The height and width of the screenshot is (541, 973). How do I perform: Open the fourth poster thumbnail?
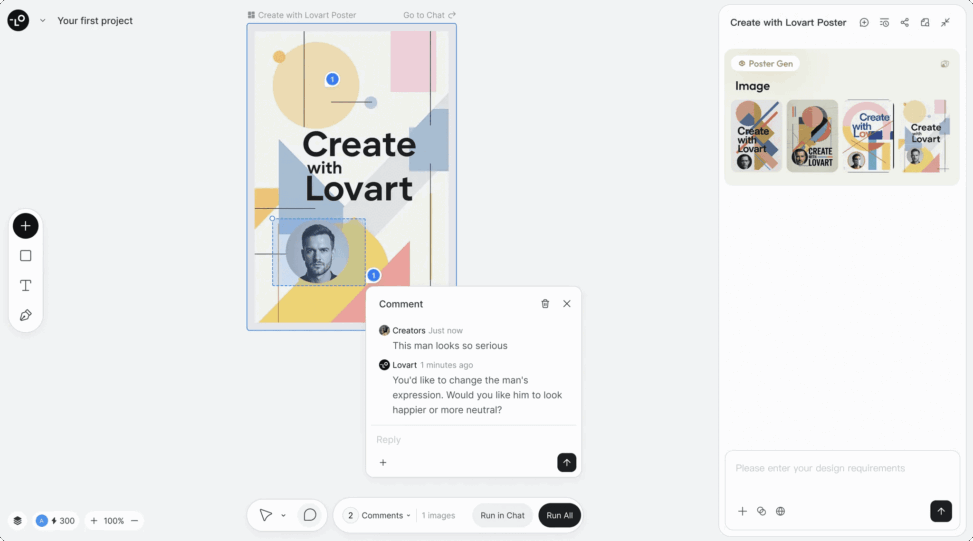925,136
